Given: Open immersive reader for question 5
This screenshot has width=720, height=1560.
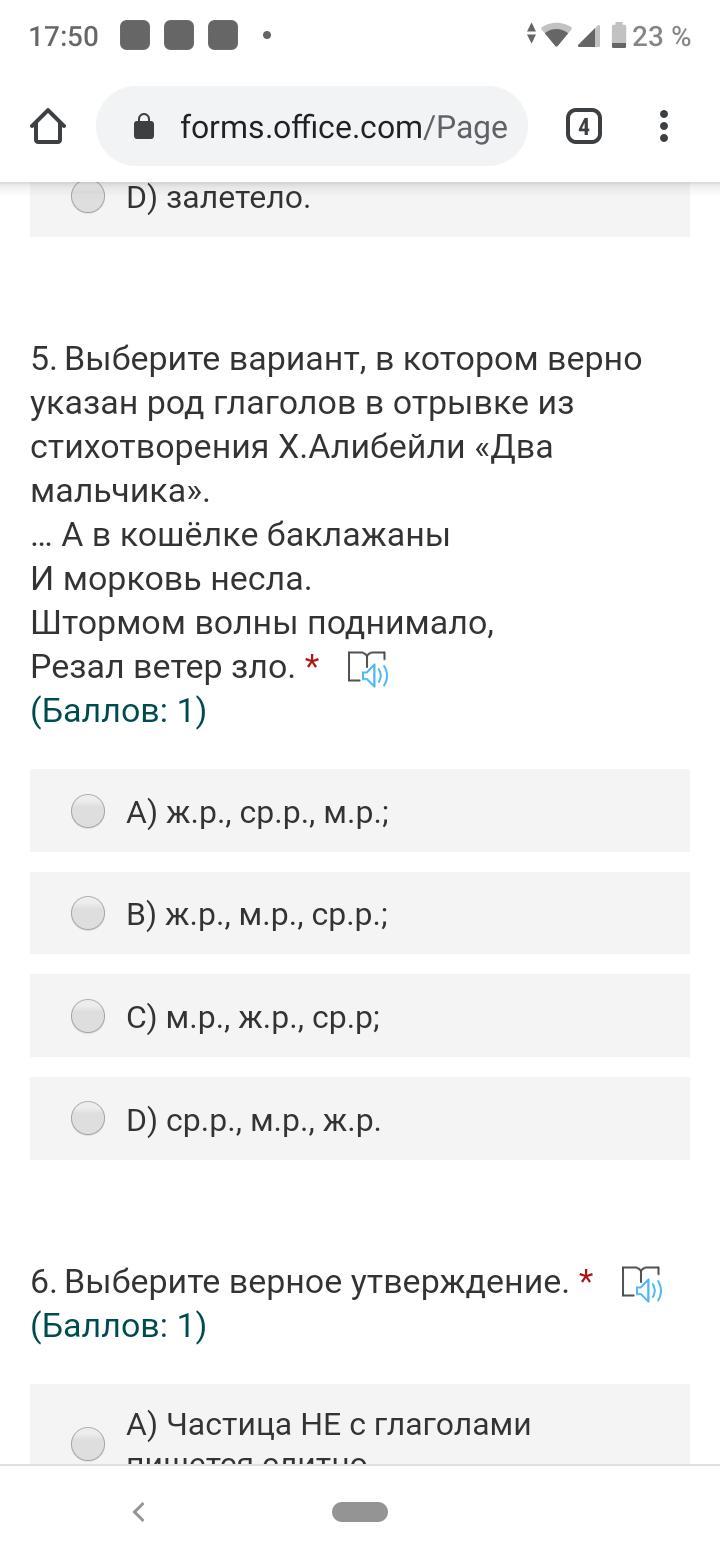Looking at the screenshot, I should coord(367,668).
